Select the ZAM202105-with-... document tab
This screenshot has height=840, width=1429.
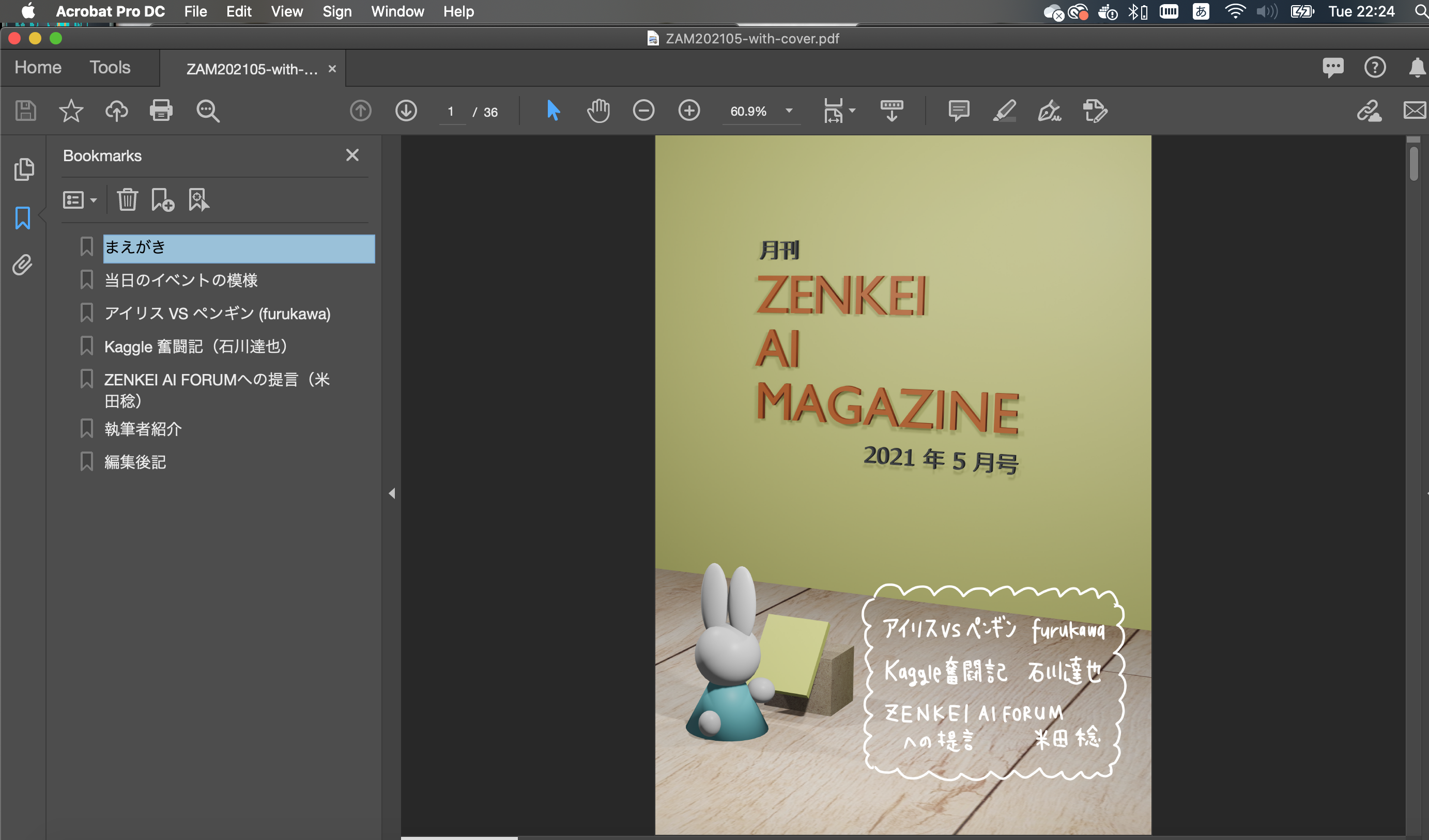click(x=252, y=69)
